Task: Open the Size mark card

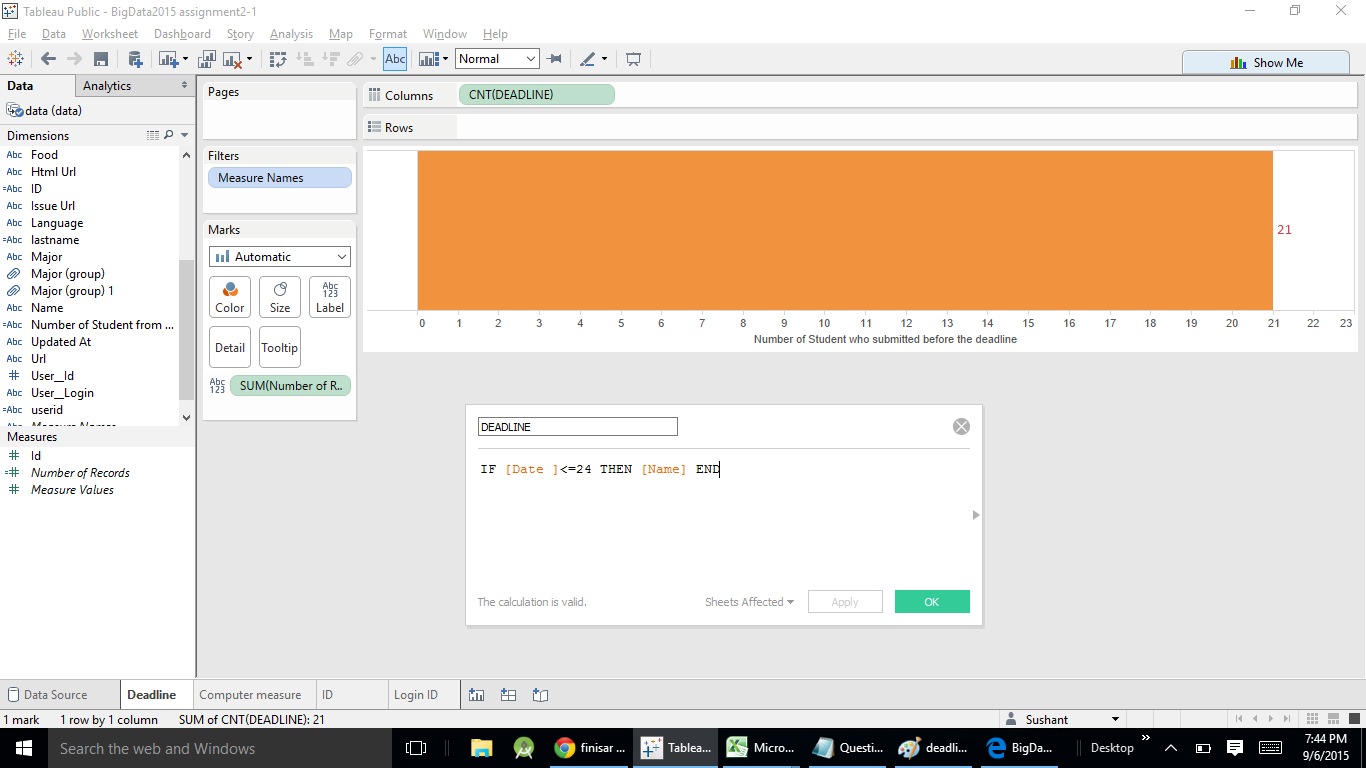Action: tap(280, 297)
